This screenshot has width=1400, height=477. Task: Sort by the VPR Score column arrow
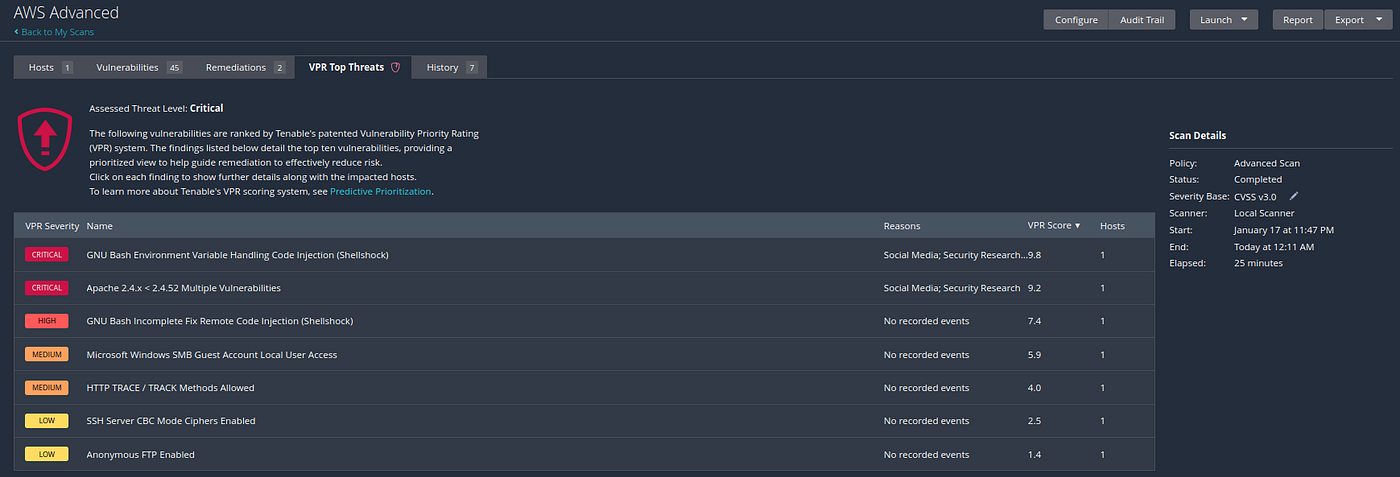[x=1078, y=226]
